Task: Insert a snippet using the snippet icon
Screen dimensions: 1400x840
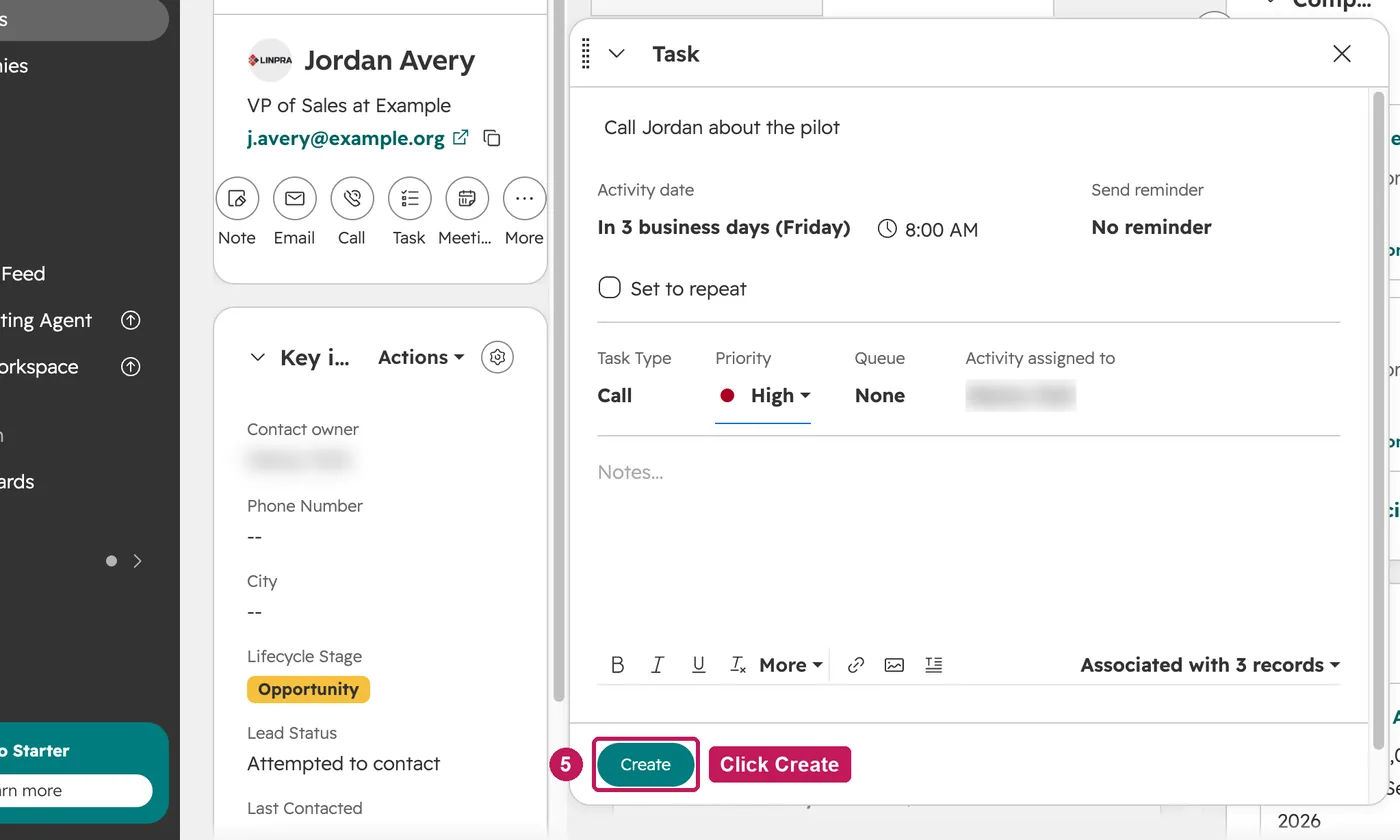Action: (x=934, y=665)
